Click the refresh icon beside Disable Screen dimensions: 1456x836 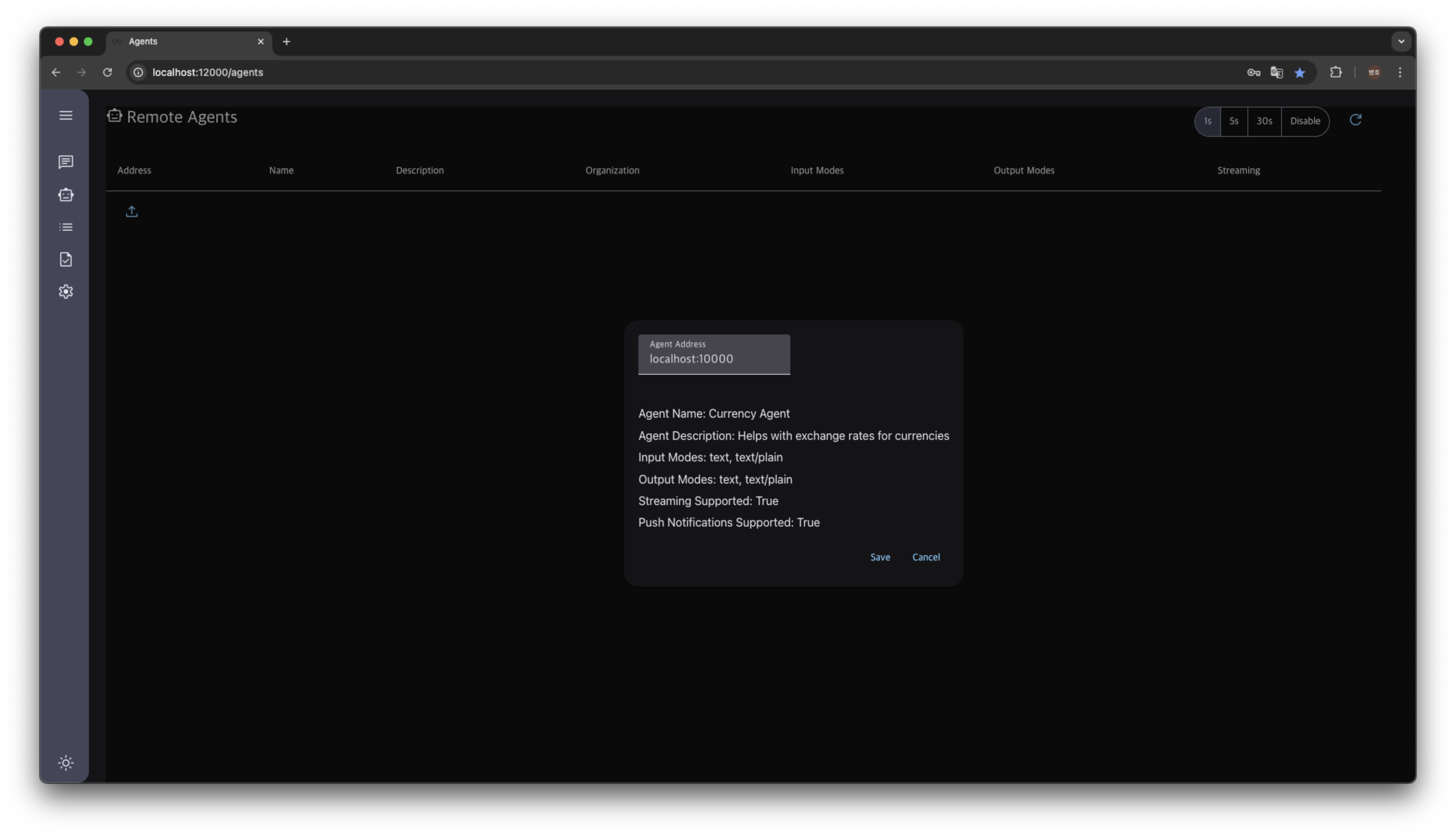click(1356, 120)
